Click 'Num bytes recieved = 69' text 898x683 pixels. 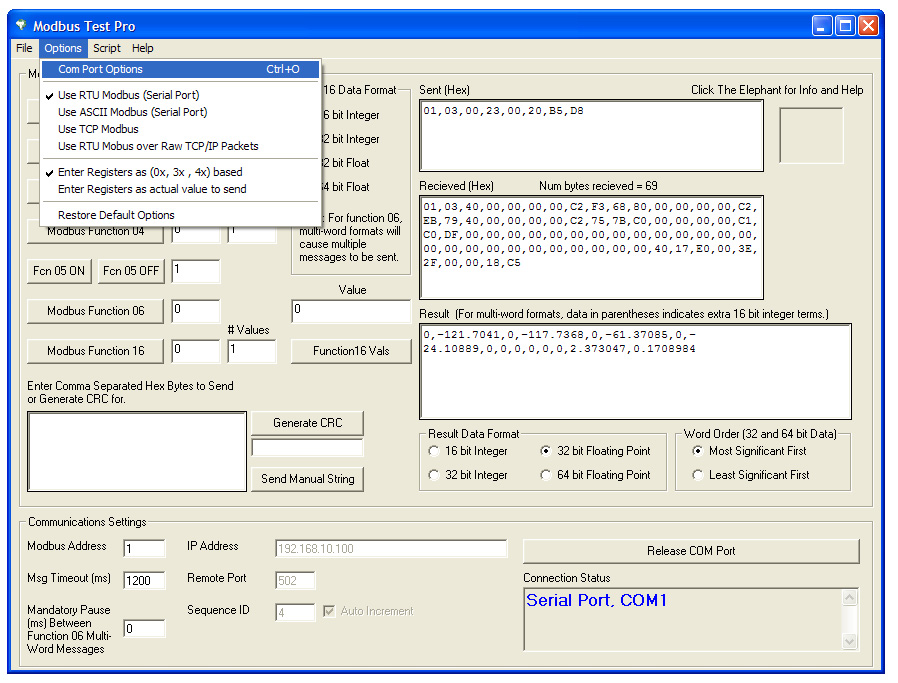click(x=598, y=186)
